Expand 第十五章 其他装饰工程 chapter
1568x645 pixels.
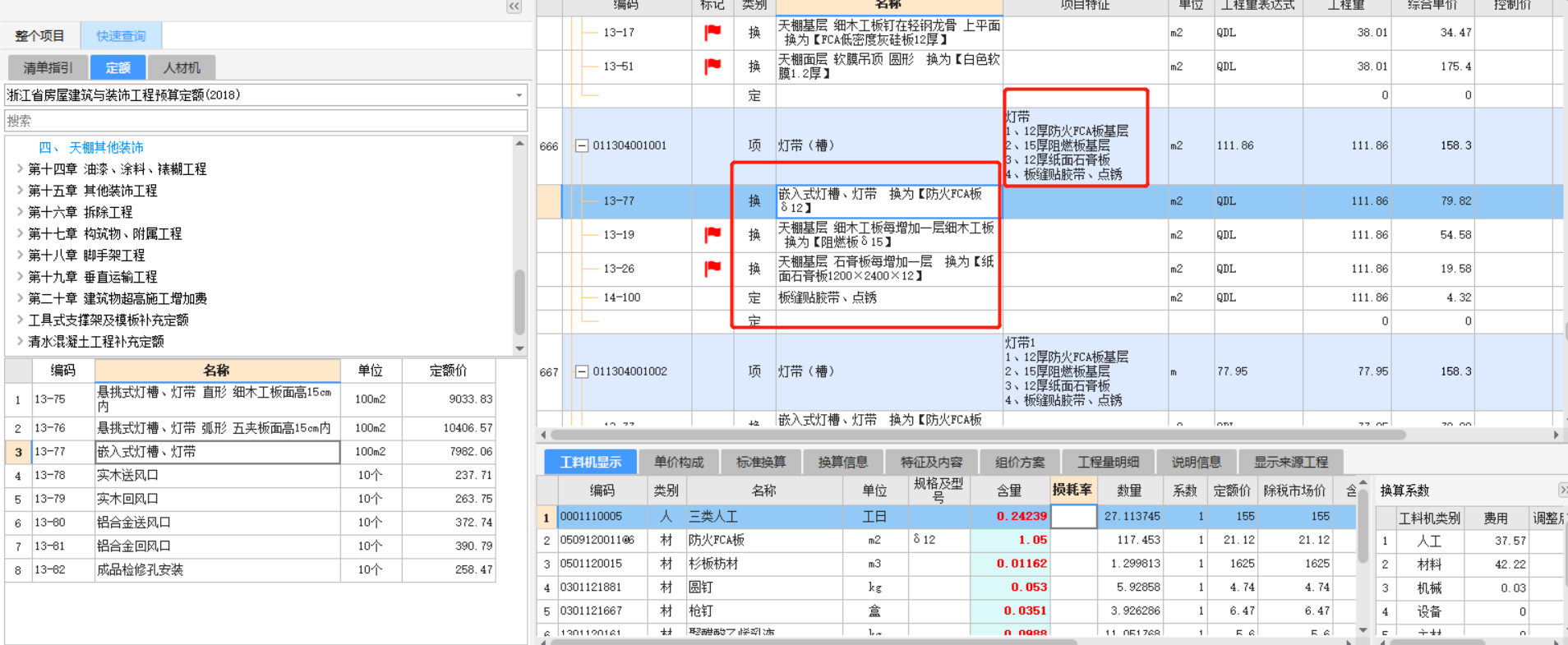(x=20, y=190)
